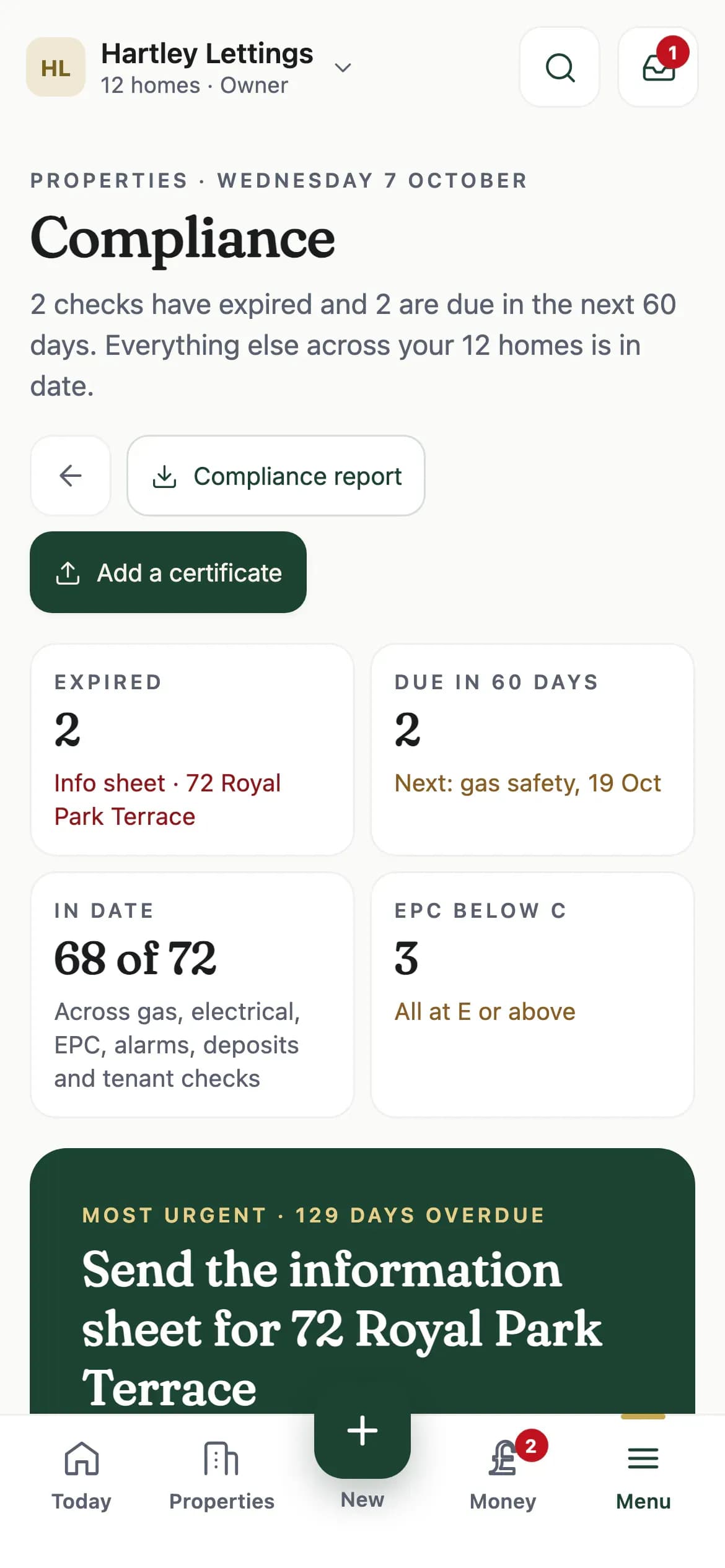The image size is (725, 1568).
Task: Click the red 2 badge on Money
Action: 531,1446
